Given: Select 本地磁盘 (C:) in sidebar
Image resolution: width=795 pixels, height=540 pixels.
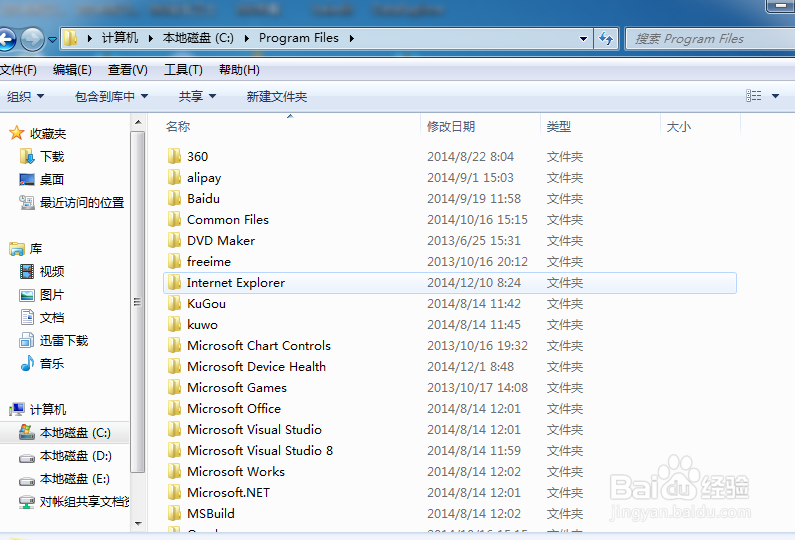Looking at the screenshot, I should coord(75,433).
